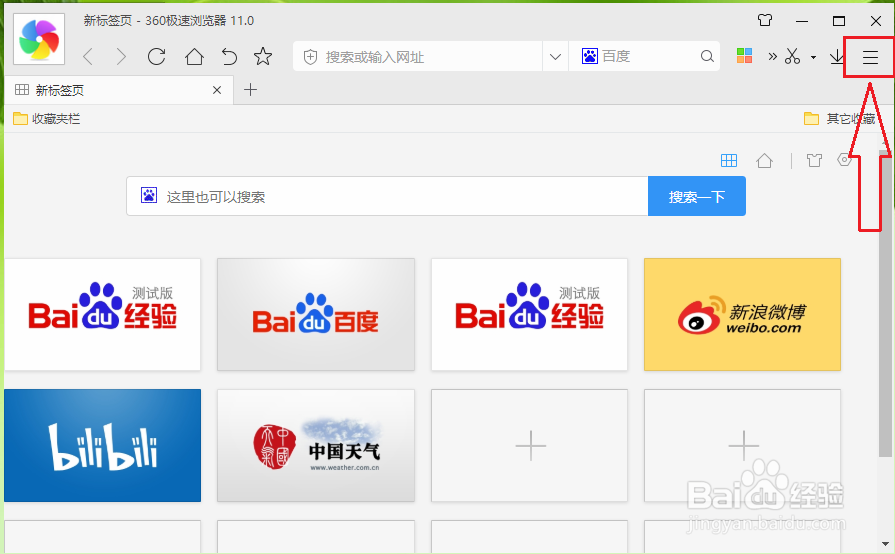Open the Baidu 百度 tile
Screen dimensions: 895x554
click(x=316, y=314)
